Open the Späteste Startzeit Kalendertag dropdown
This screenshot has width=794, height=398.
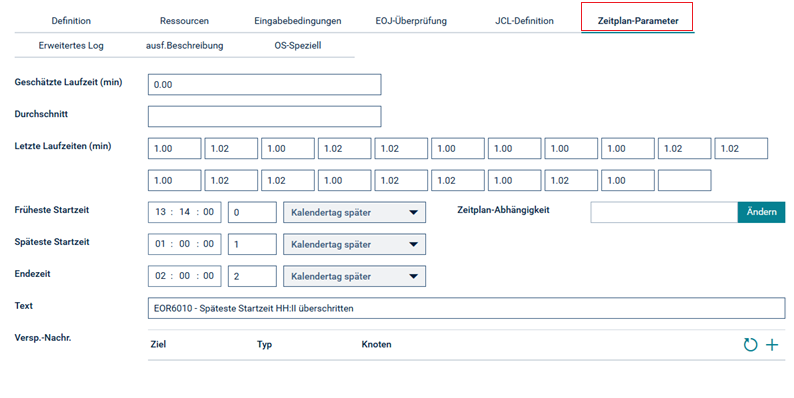pyautogui.click(x=354, y=244)
